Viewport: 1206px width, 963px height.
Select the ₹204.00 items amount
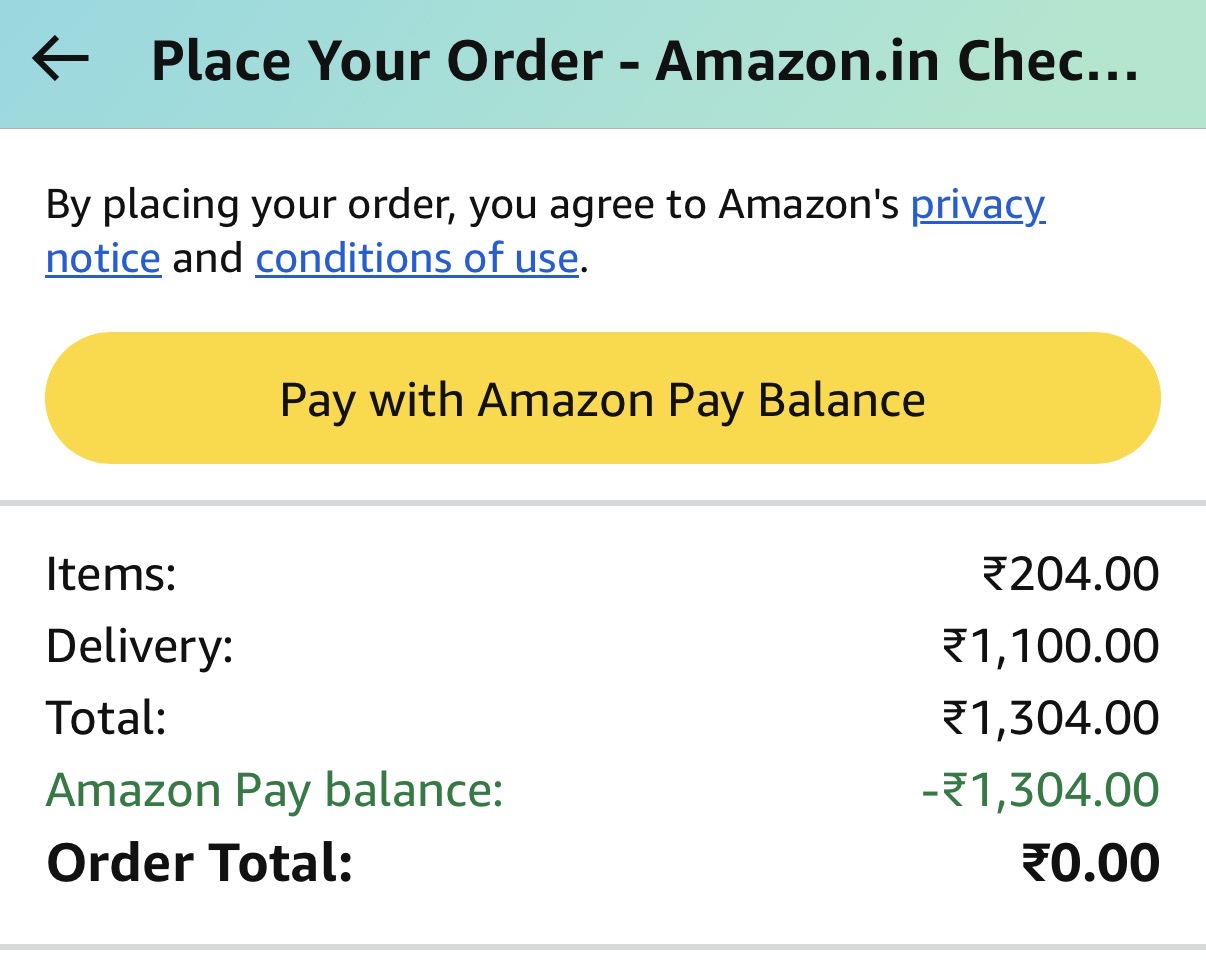pos(1070,575)
